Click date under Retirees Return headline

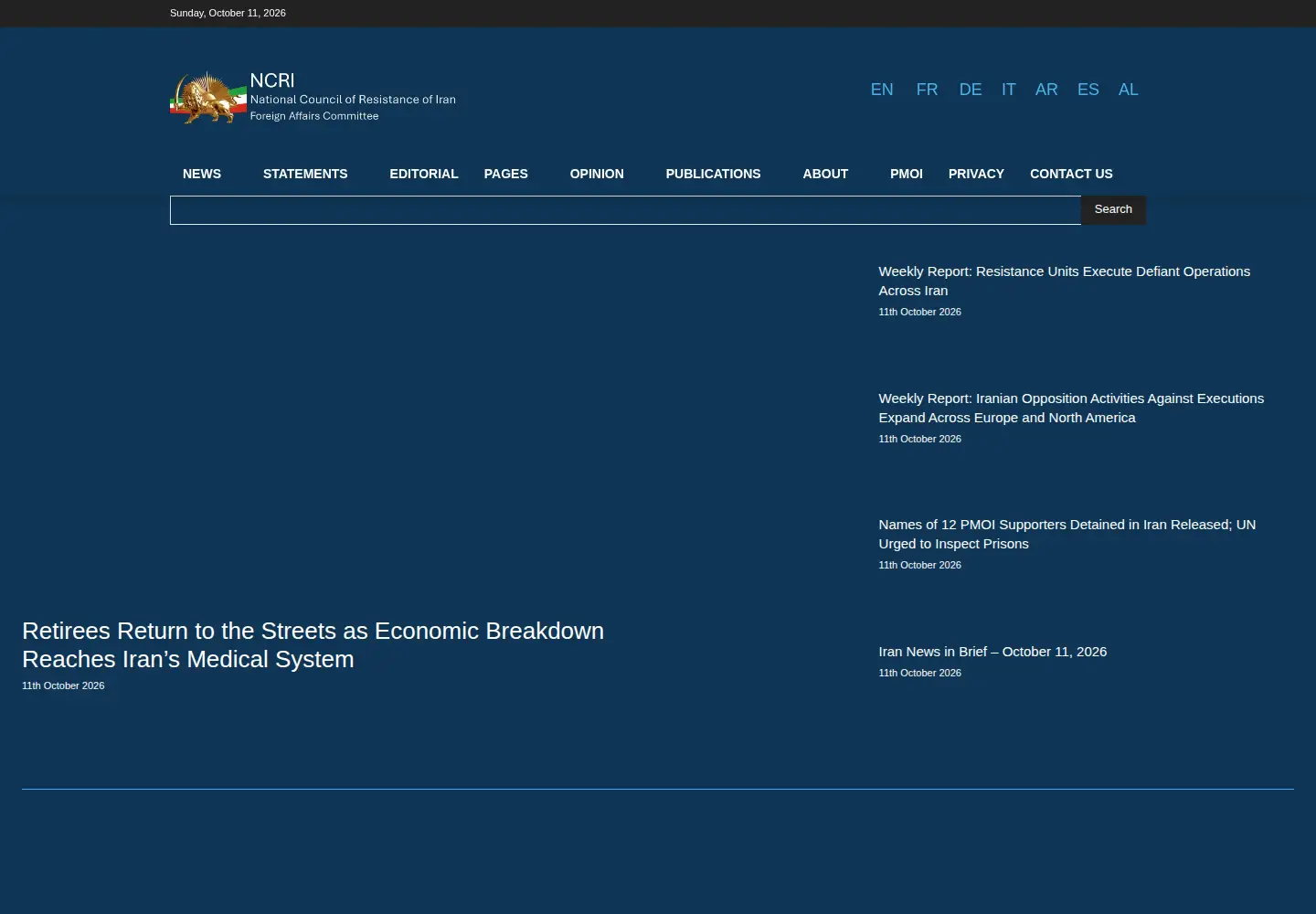tap(63, 685)
